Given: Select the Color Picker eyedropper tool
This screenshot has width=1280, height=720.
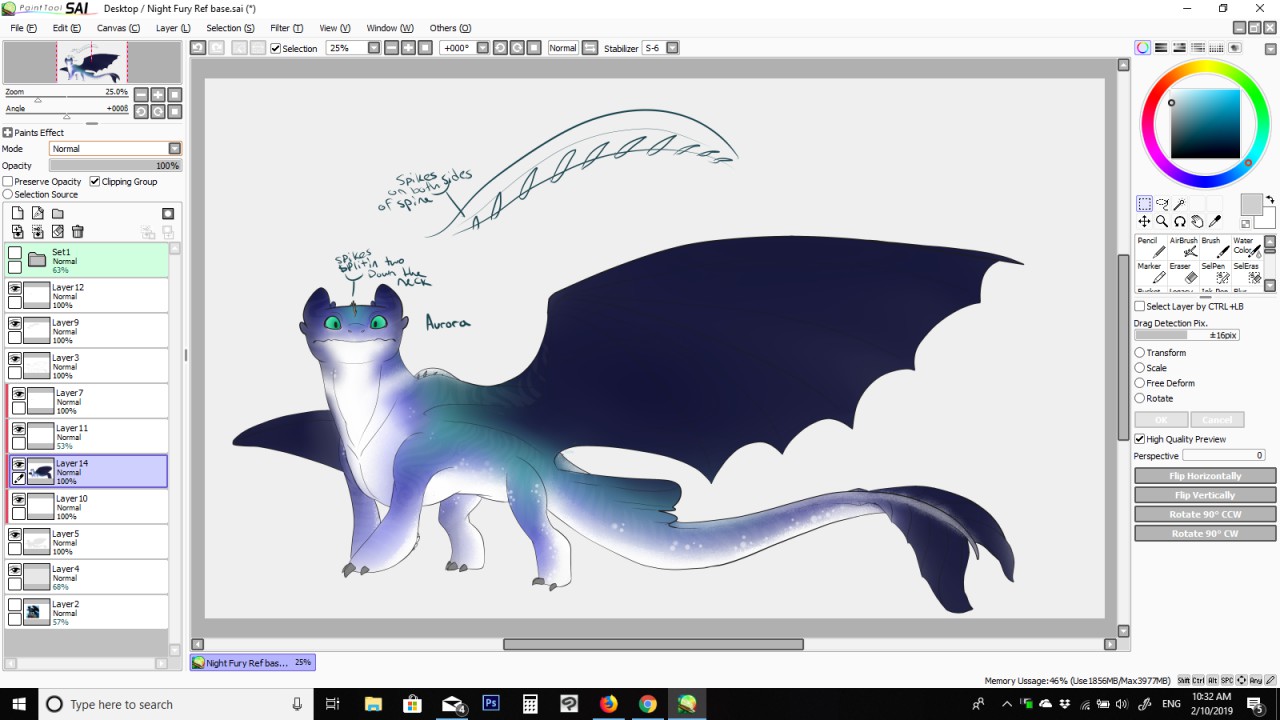Looking at the screenshot, I should [x=1215, y=221].
